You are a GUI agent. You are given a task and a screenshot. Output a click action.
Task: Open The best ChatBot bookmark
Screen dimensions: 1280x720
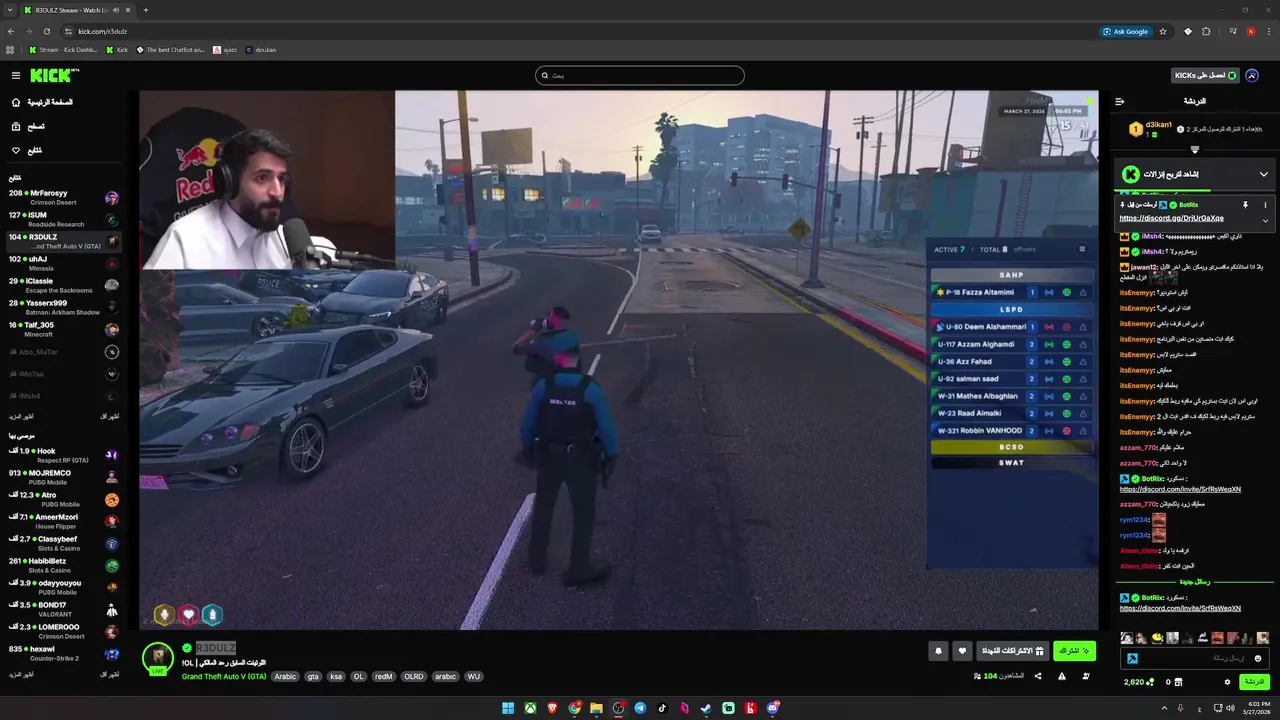[x=170, y=49]
